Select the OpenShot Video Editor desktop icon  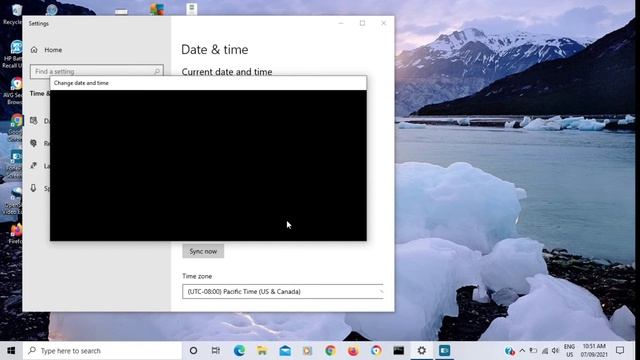(14, 200)
